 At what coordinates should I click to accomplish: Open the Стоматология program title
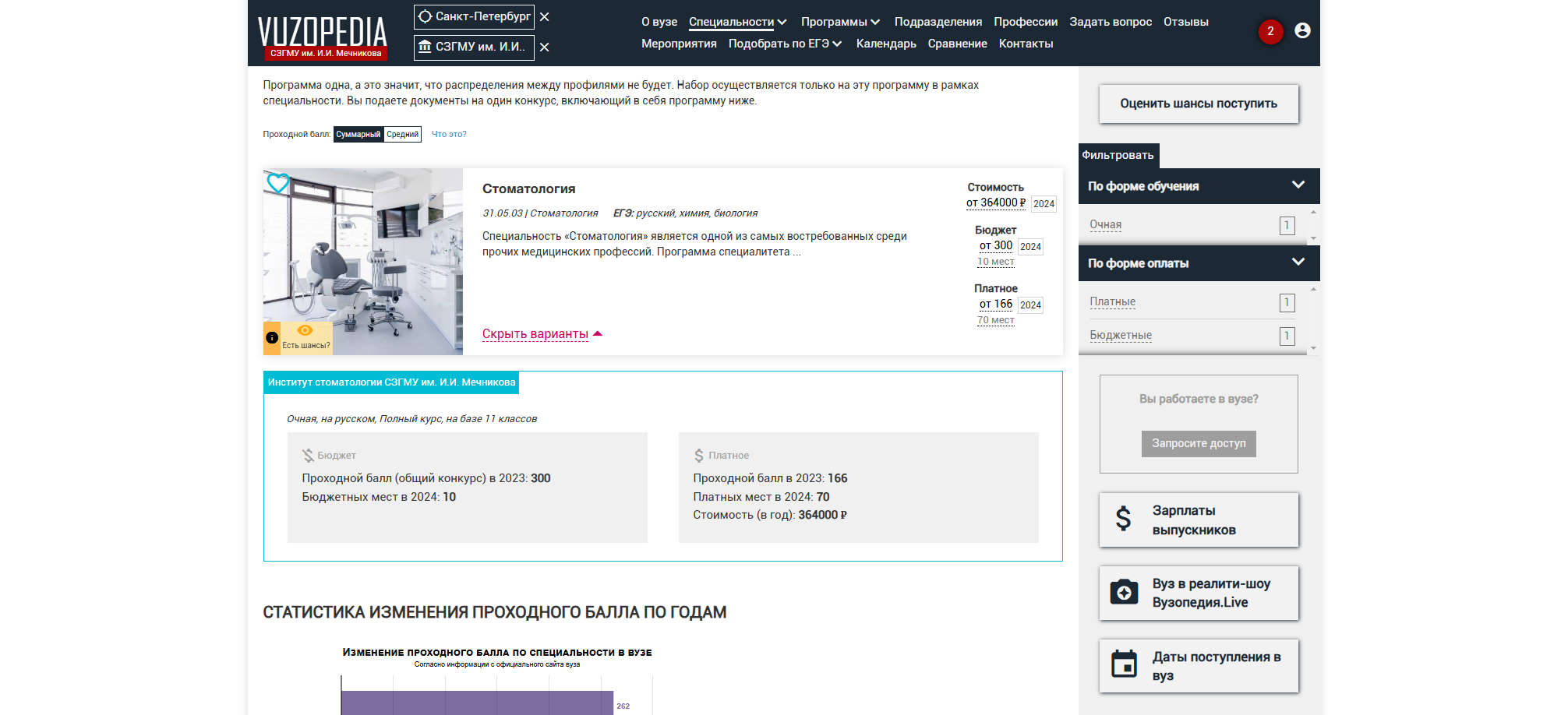tap(528, 189)
